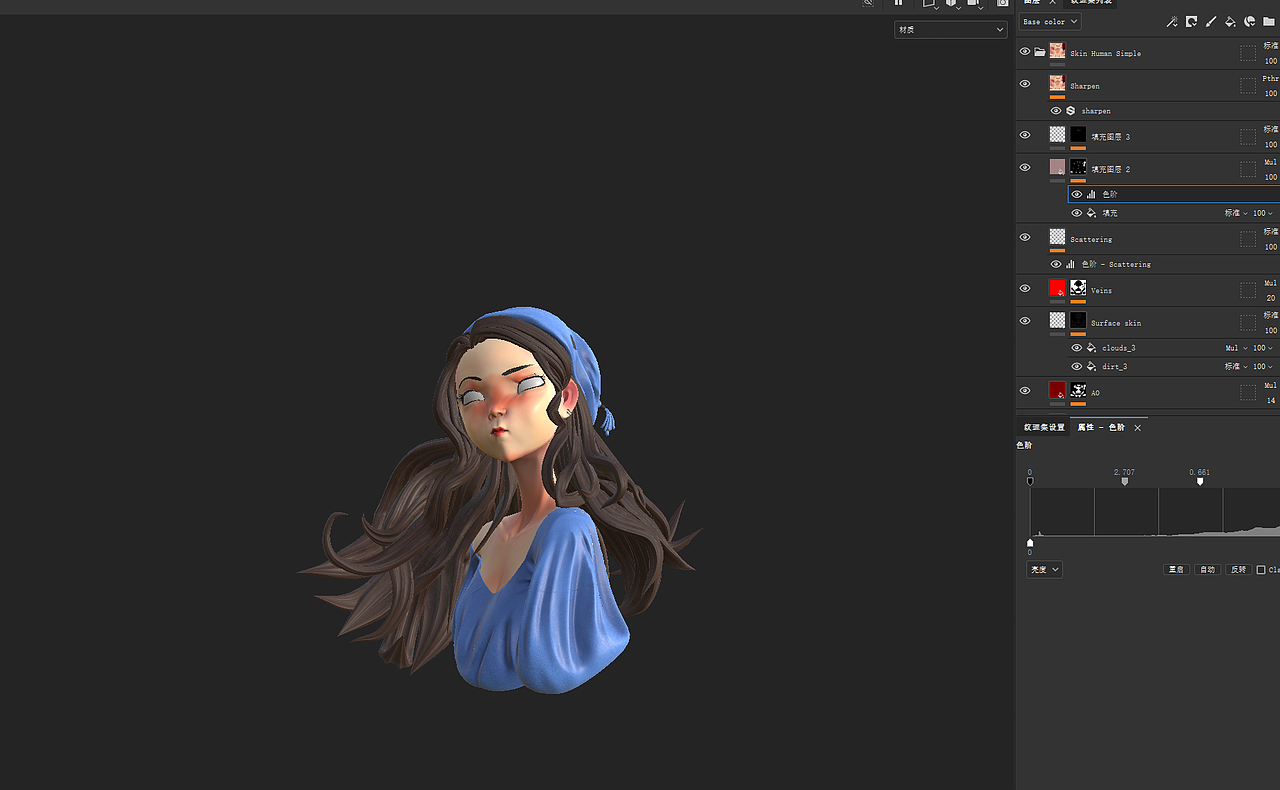Toggle visibility of sharpen filter effect
This screenshot has width=1280, height=790.
(1055, 111)
